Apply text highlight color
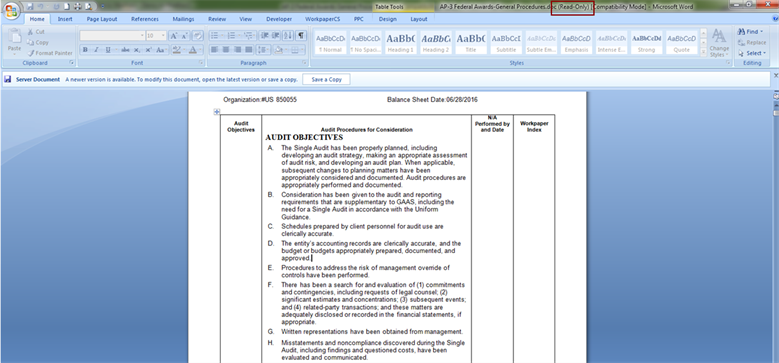The width and height of the screenshot is (779, 363). (x=177, y=50)
